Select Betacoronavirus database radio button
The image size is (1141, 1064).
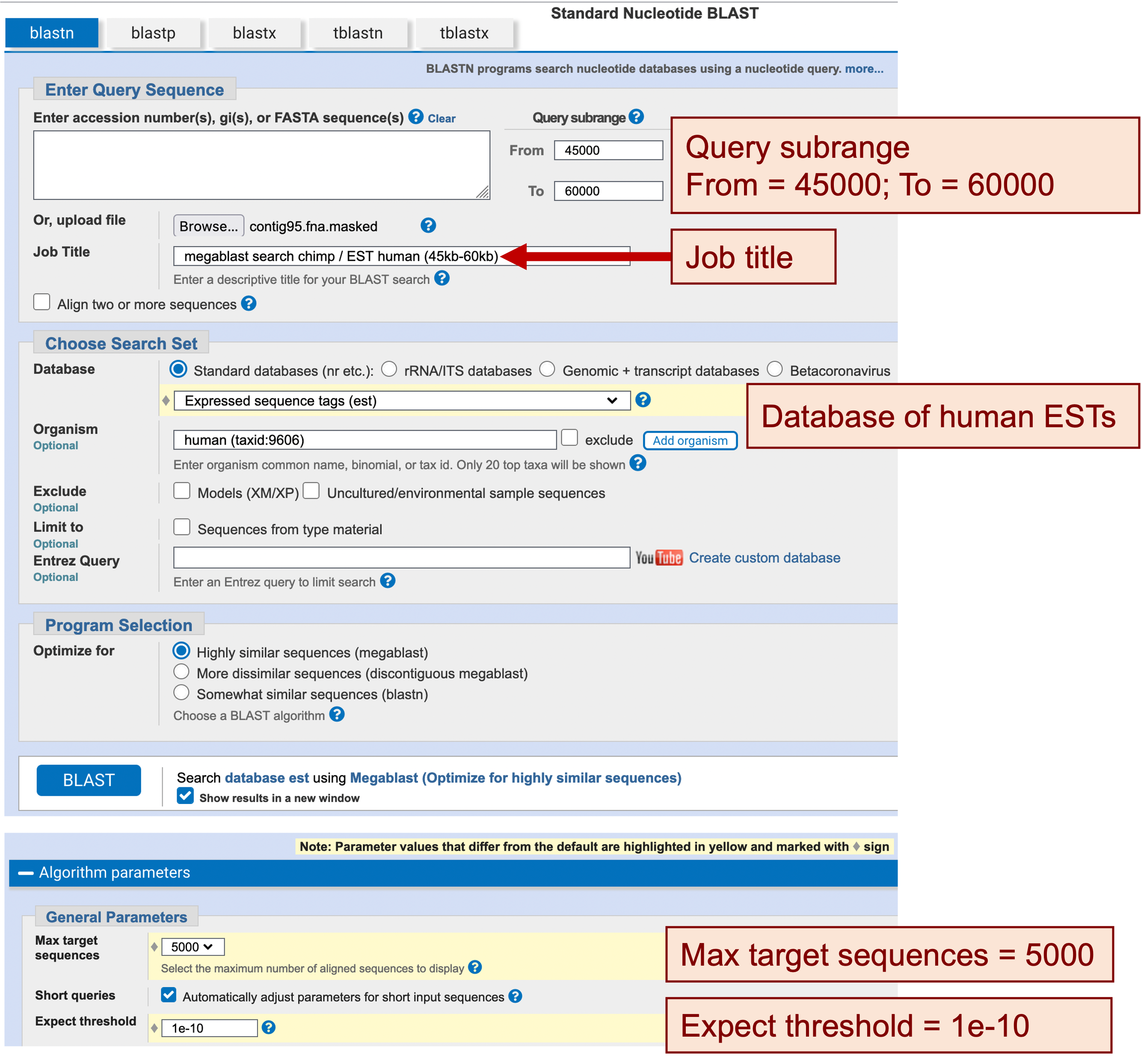click(x=775, y=369)
